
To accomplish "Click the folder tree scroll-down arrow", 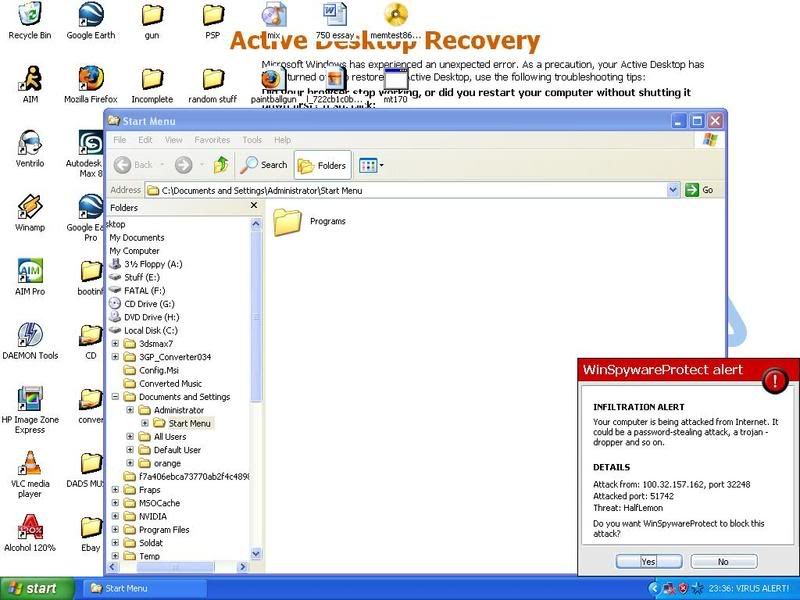I will 256,554.
